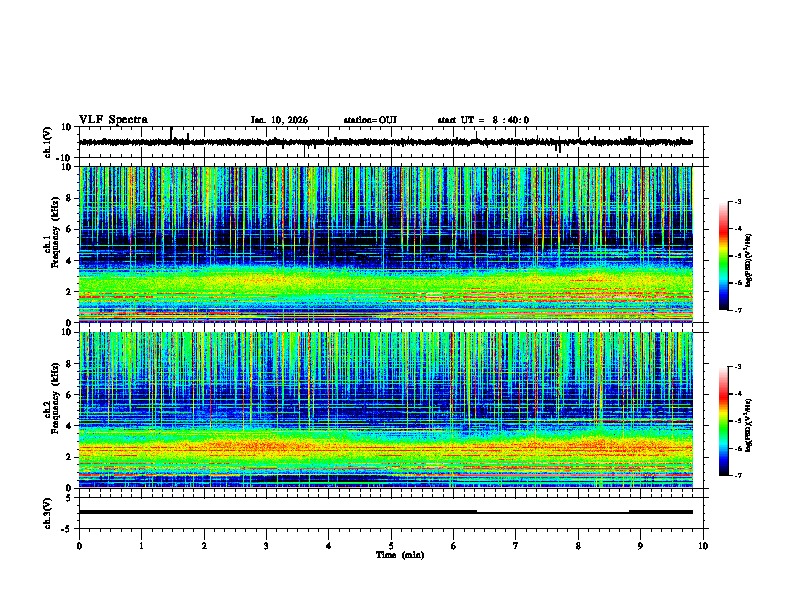Click time-axis tick label "10" at bottom right
Viewport: 792px width, 612px height.
click(703, 546)
